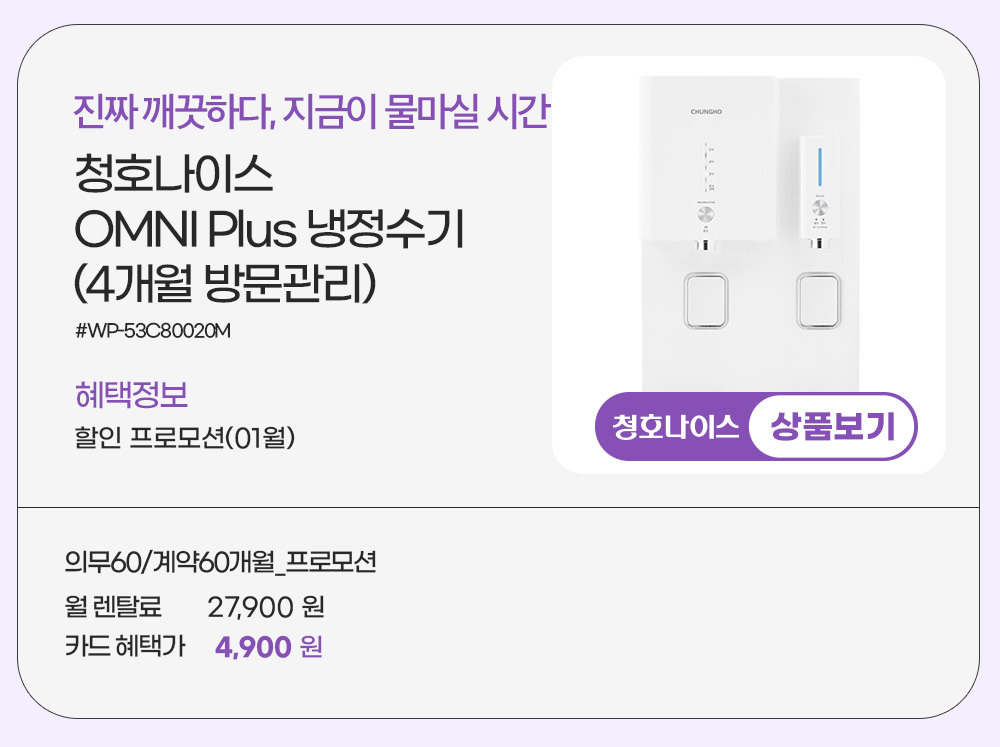Click the left round dial on purifier
The width and height of the screenshot is (1000, 747).
[707, 214]
